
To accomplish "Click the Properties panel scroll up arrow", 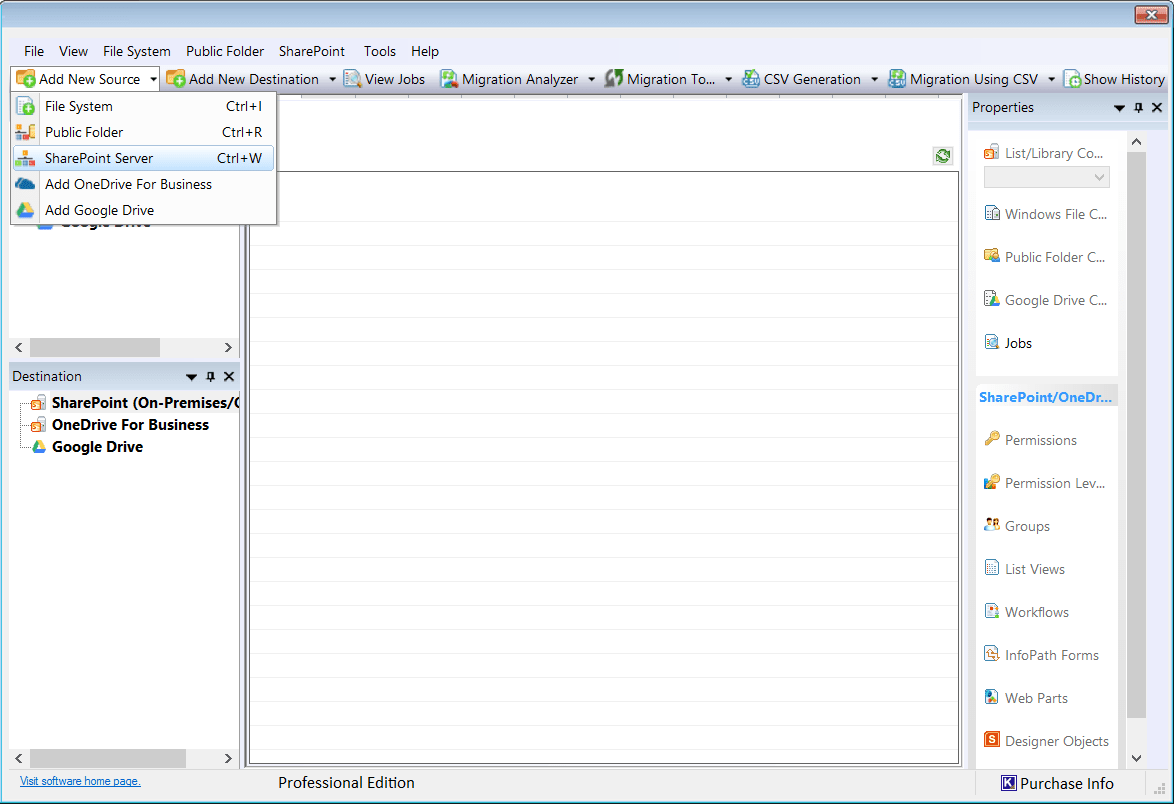I will coord(1136,141).
